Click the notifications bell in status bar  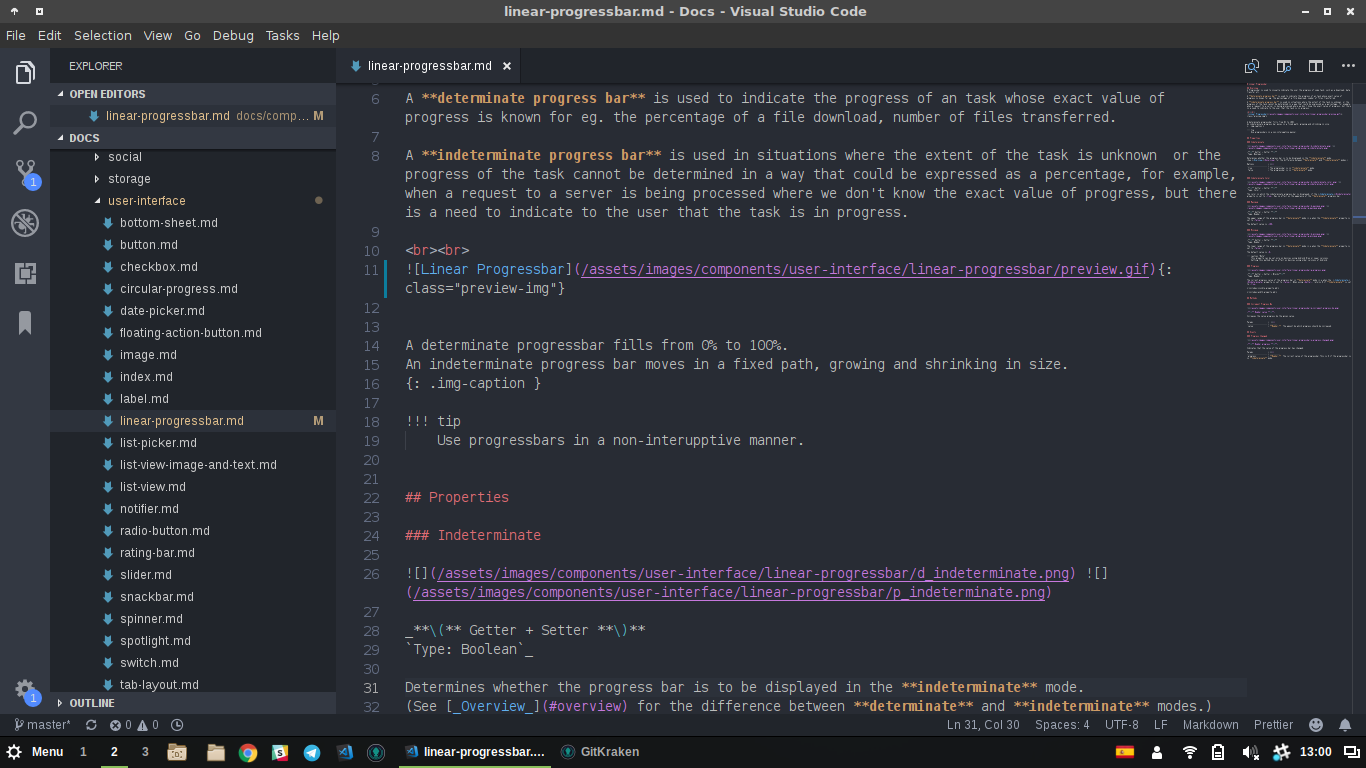click(1344, 724)
